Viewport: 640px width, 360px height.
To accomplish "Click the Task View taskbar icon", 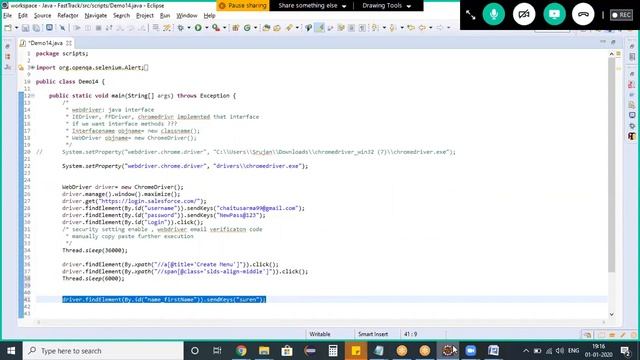I will (x=217, y=351).
